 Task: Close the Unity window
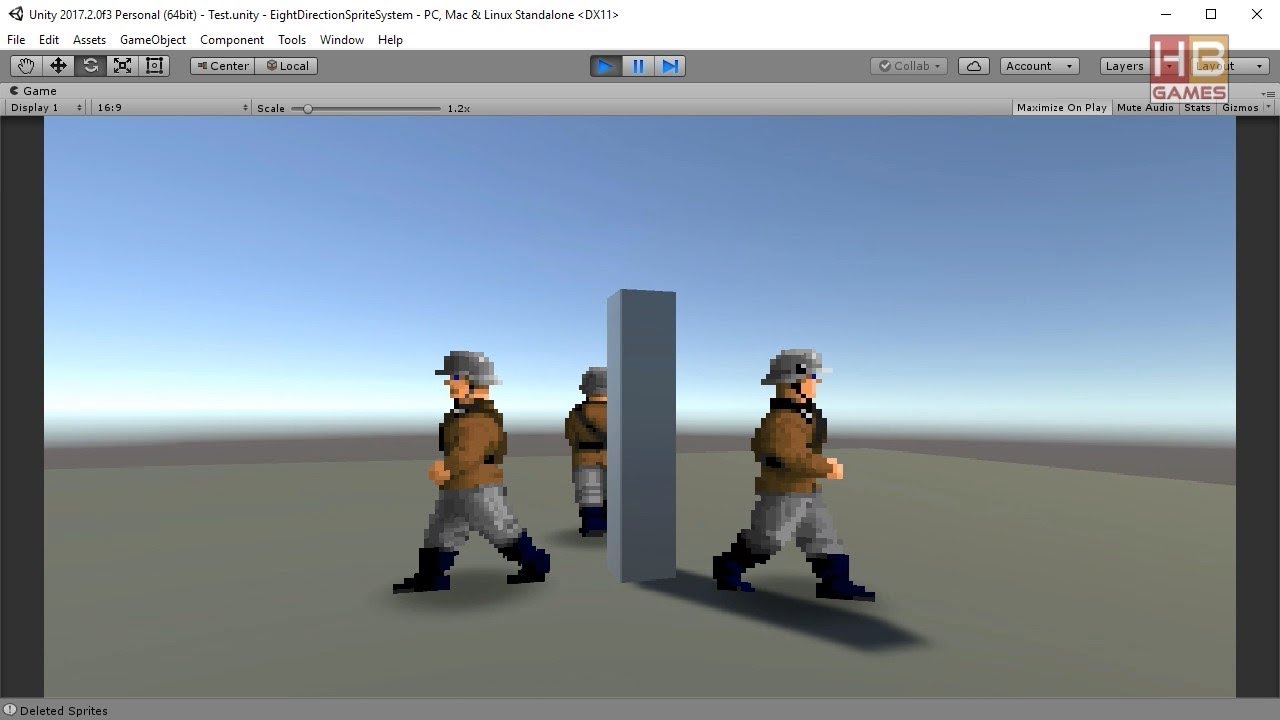pos(1257,14)
